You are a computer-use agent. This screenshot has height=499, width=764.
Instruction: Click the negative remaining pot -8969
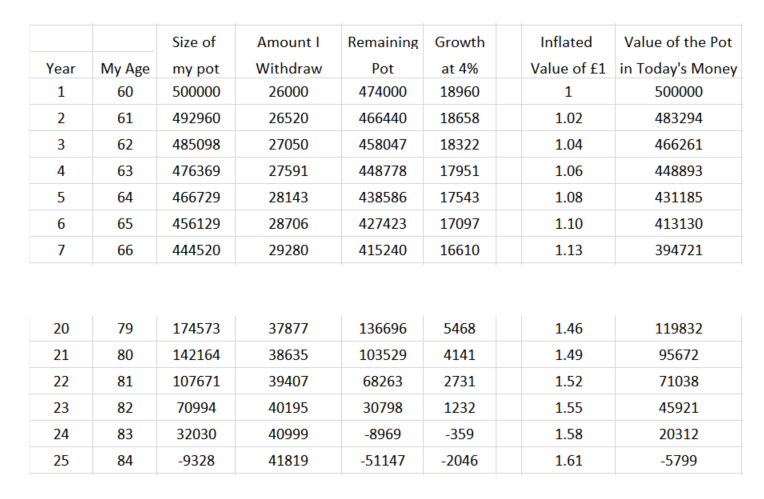tap(382, 433)
